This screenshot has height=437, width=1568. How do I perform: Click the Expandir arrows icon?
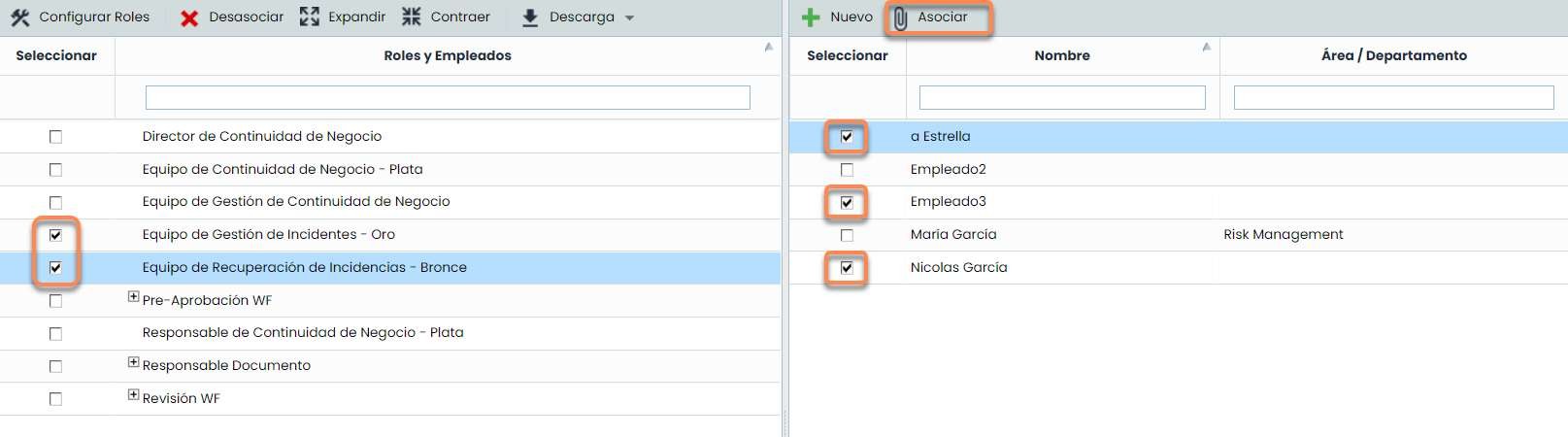pyautogui.click(x=310, y=17)
